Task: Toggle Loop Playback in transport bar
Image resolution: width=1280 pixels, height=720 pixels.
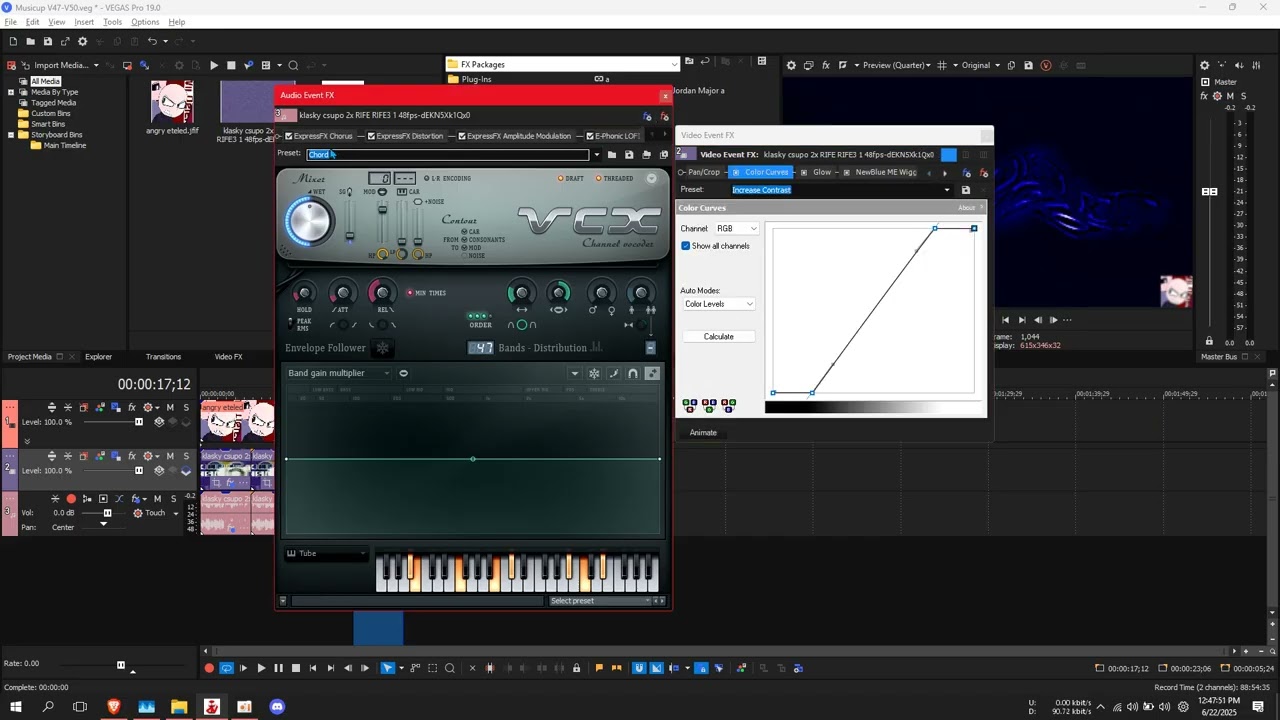Action: tap(226, 668)
